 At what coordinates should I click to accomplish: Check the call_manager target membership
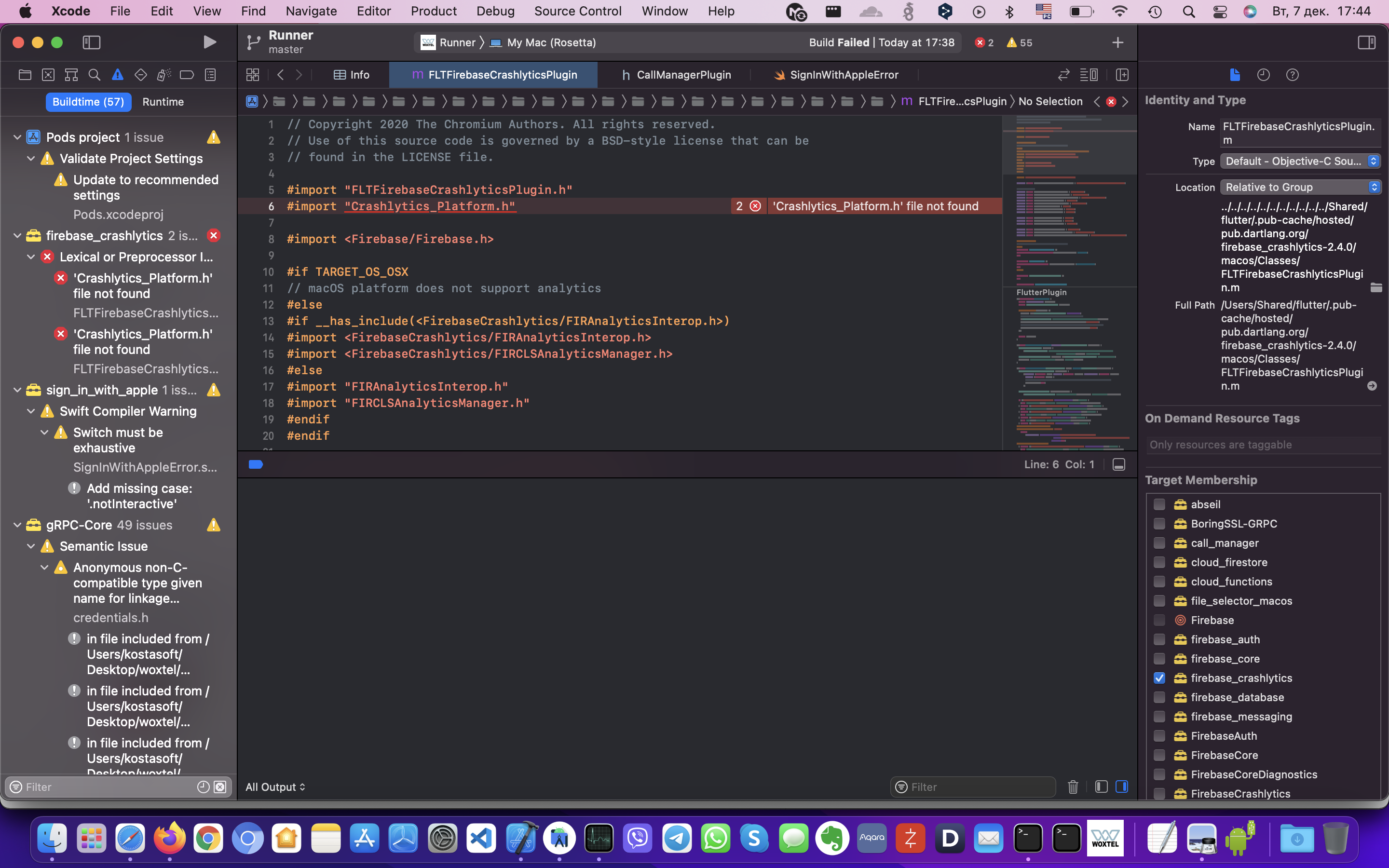(1159, 542)
